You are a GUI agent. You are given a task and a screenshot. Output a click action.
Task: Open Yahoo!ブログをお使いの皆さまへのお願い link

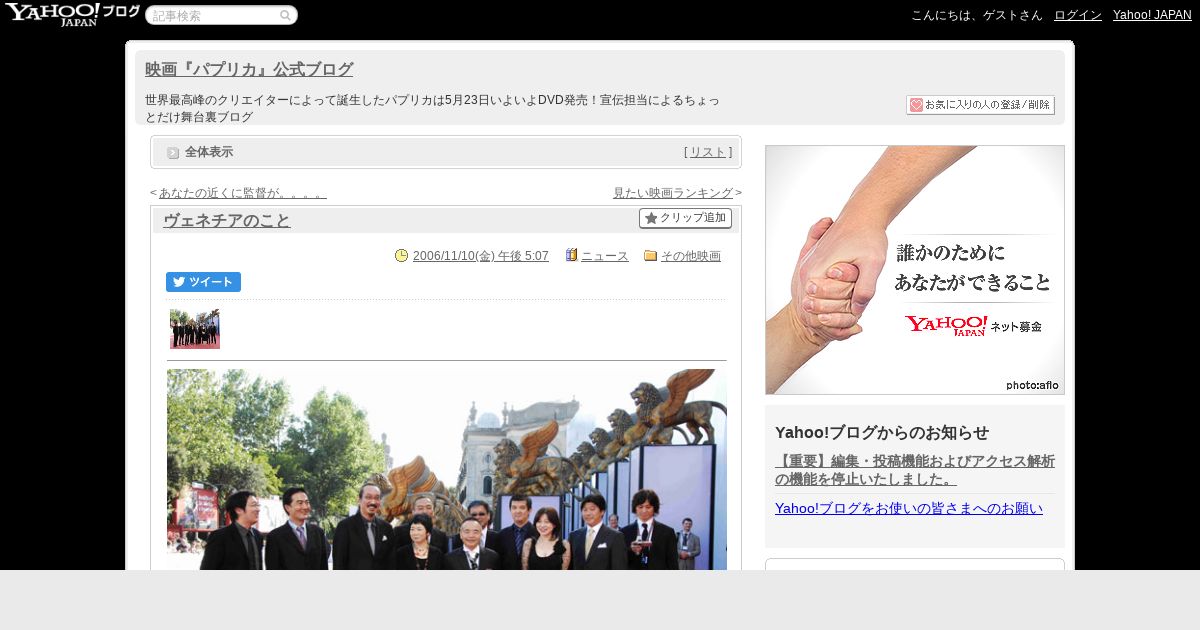pos(909,508)
